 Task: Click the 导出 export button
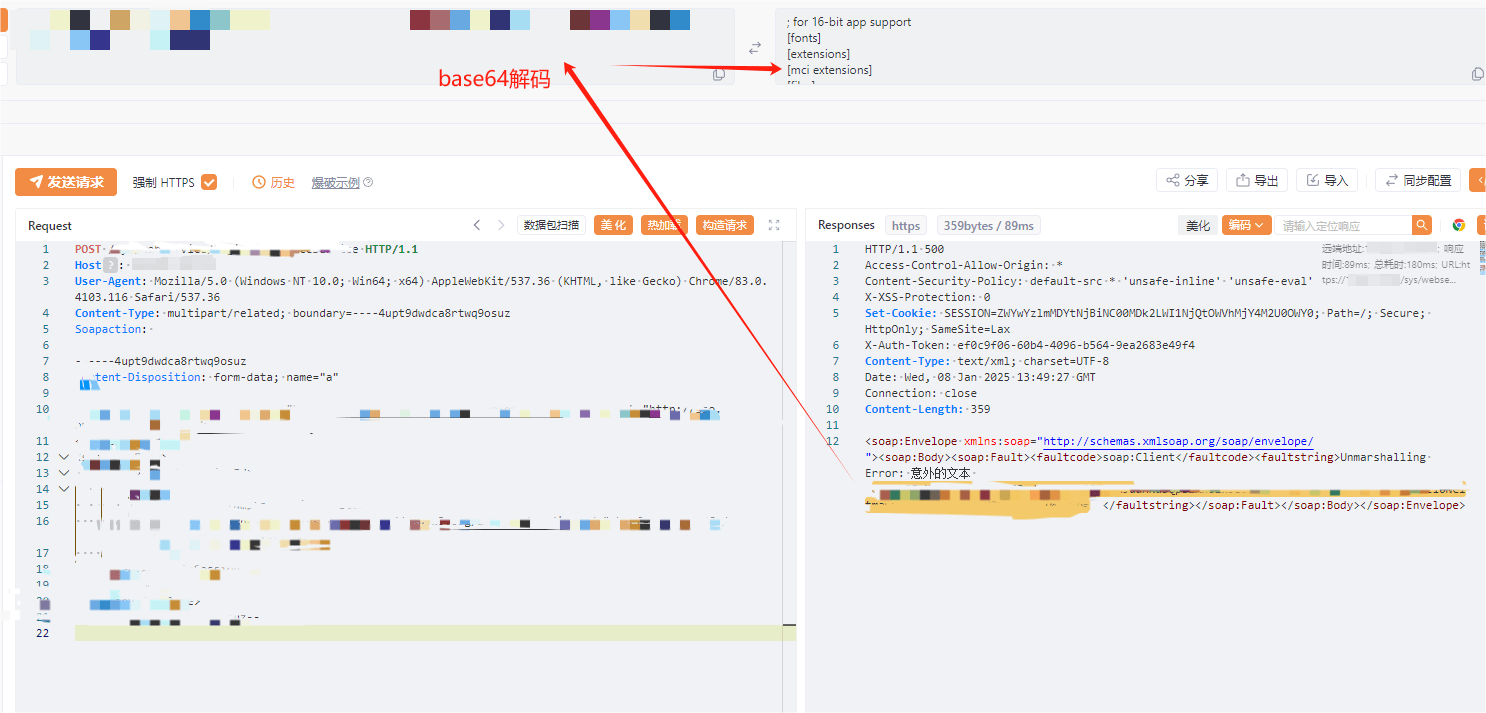[1257, 181]
